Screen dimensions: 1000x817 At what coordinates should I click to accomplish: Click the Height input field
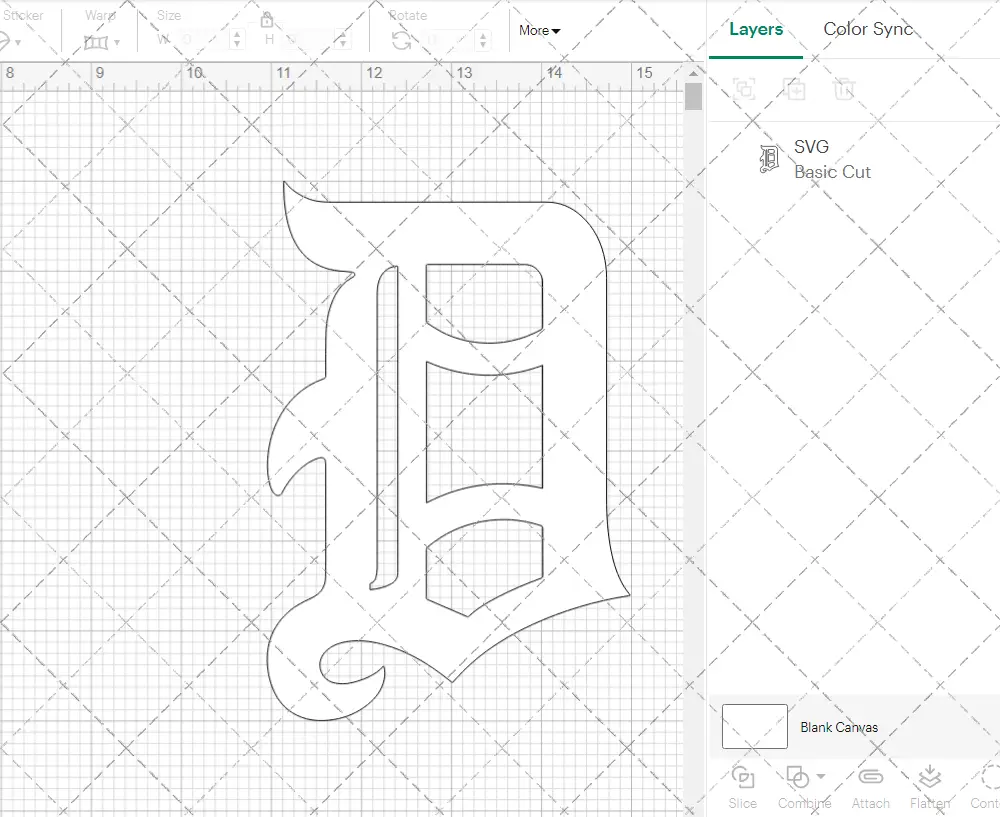tap(307, 40)
